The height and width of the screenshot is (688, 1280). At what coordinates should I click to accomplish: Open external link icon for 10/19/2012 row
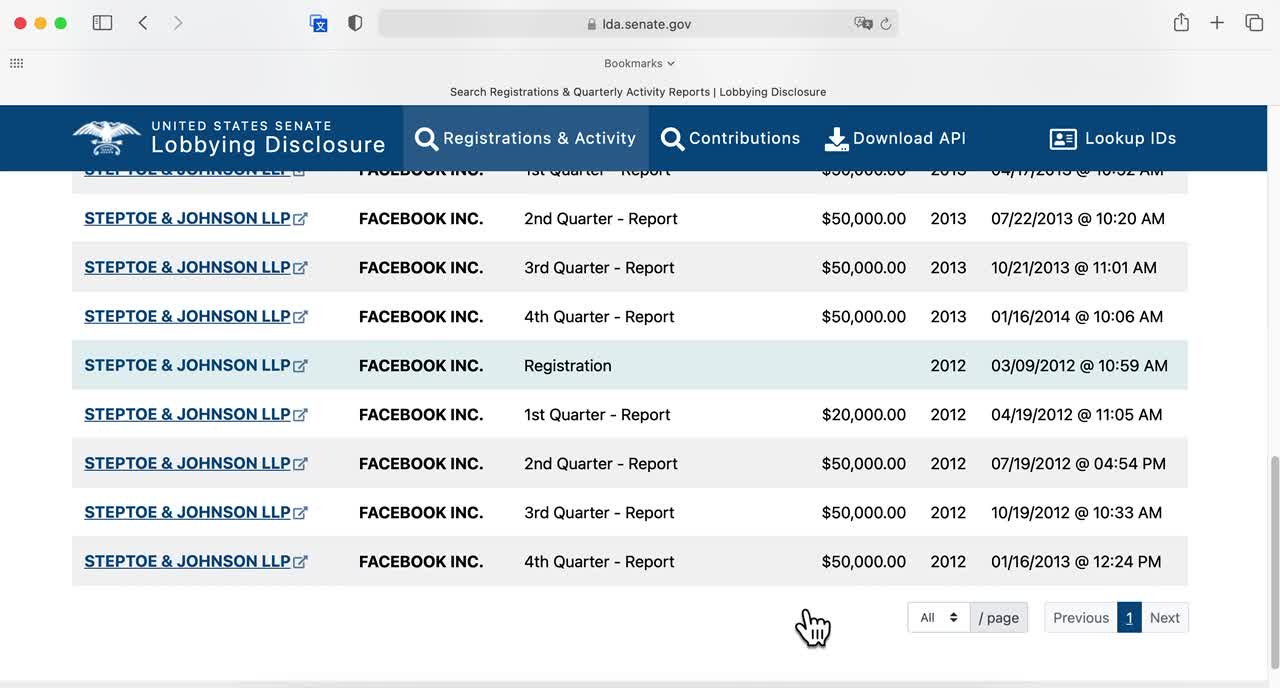tap(301, 513)
